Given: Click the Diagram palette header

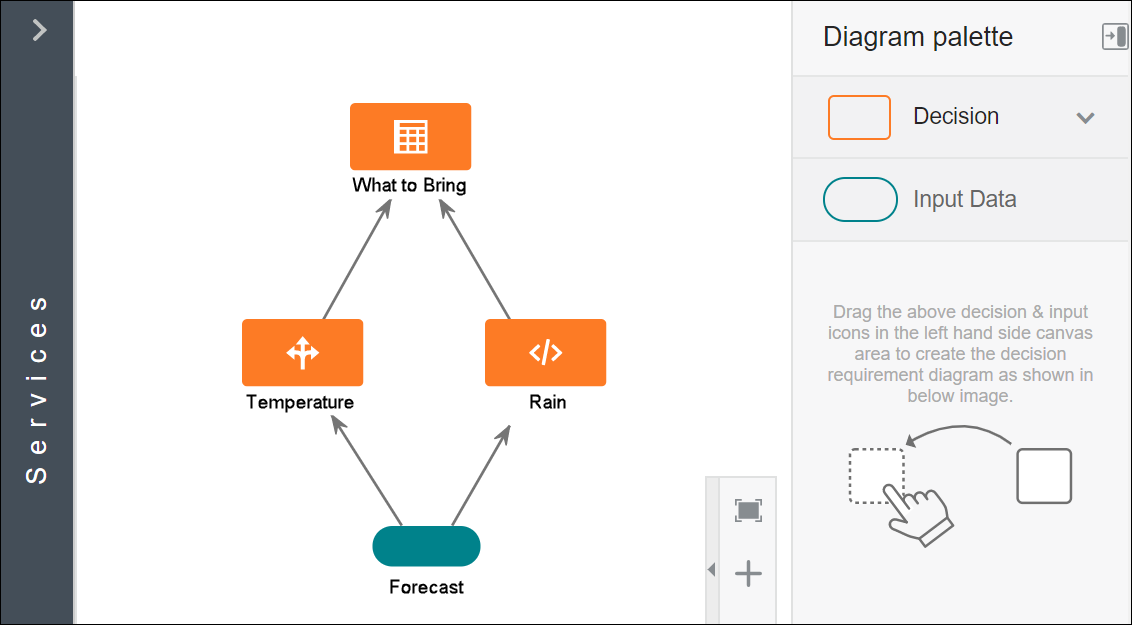Looking at the screenshot, I should point(917,37).
